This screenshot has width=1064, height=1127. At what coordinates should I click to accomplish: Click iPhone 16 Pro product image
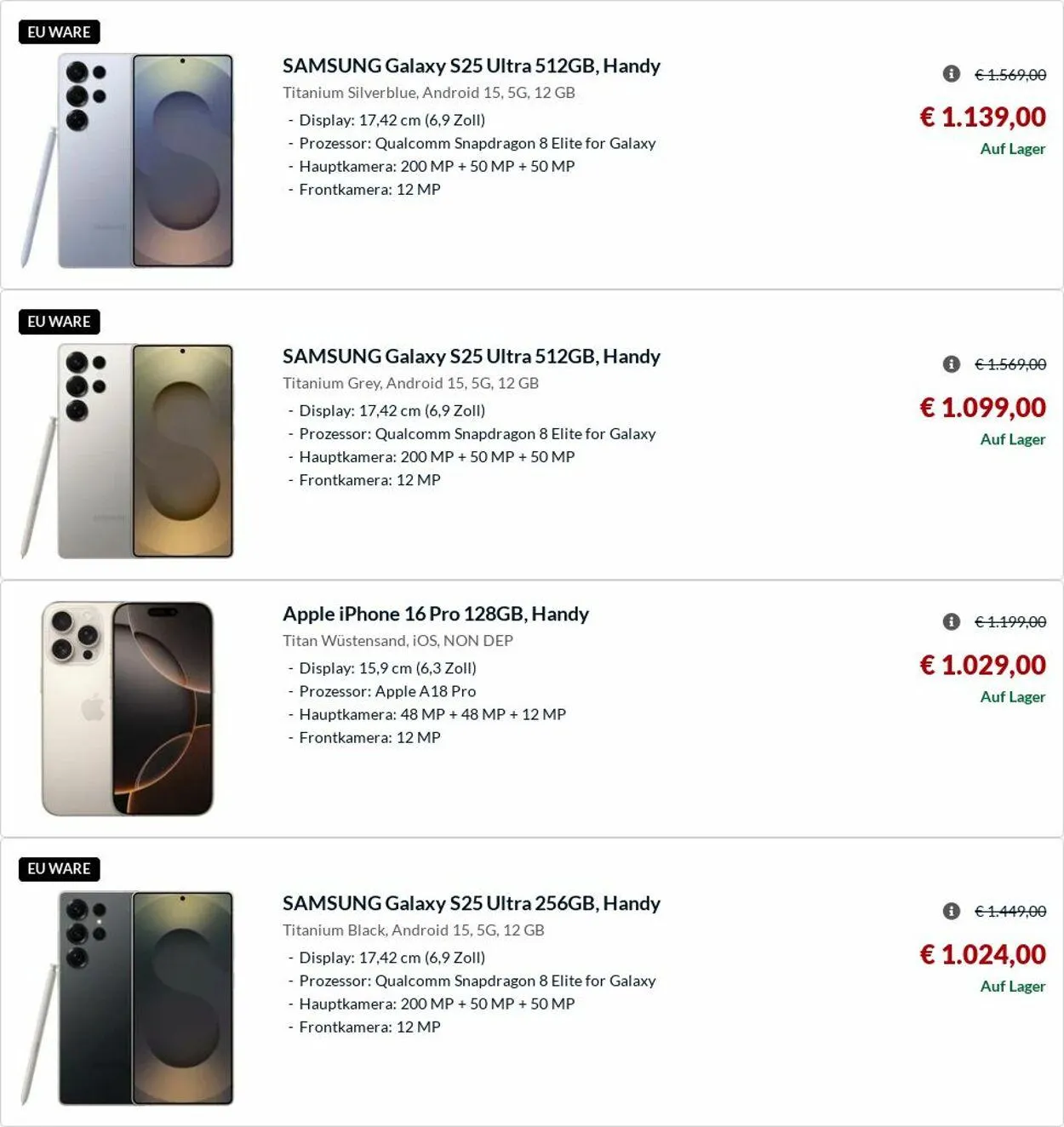[128, 708]
